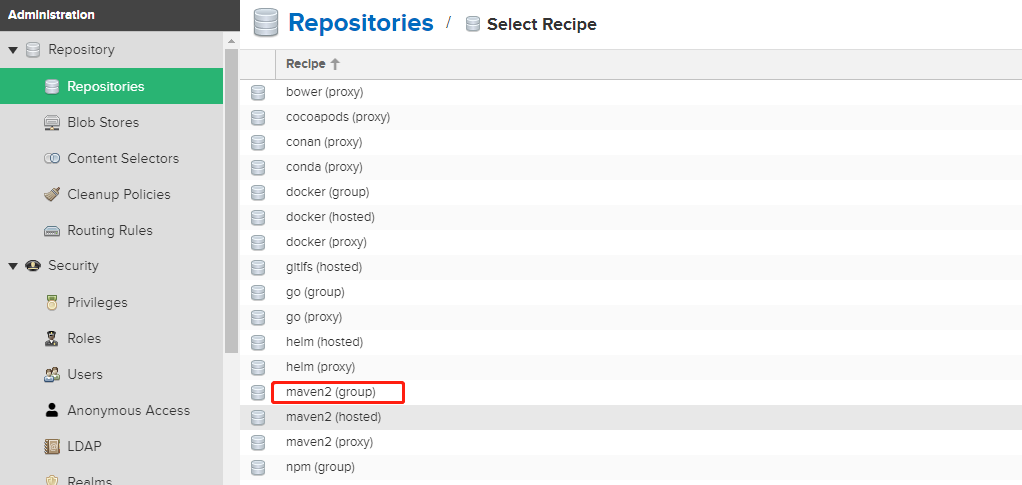This screenshot has height=485, width=1022.
Task: Open the Privileges medal icon
Action: (x=52, y=302)
